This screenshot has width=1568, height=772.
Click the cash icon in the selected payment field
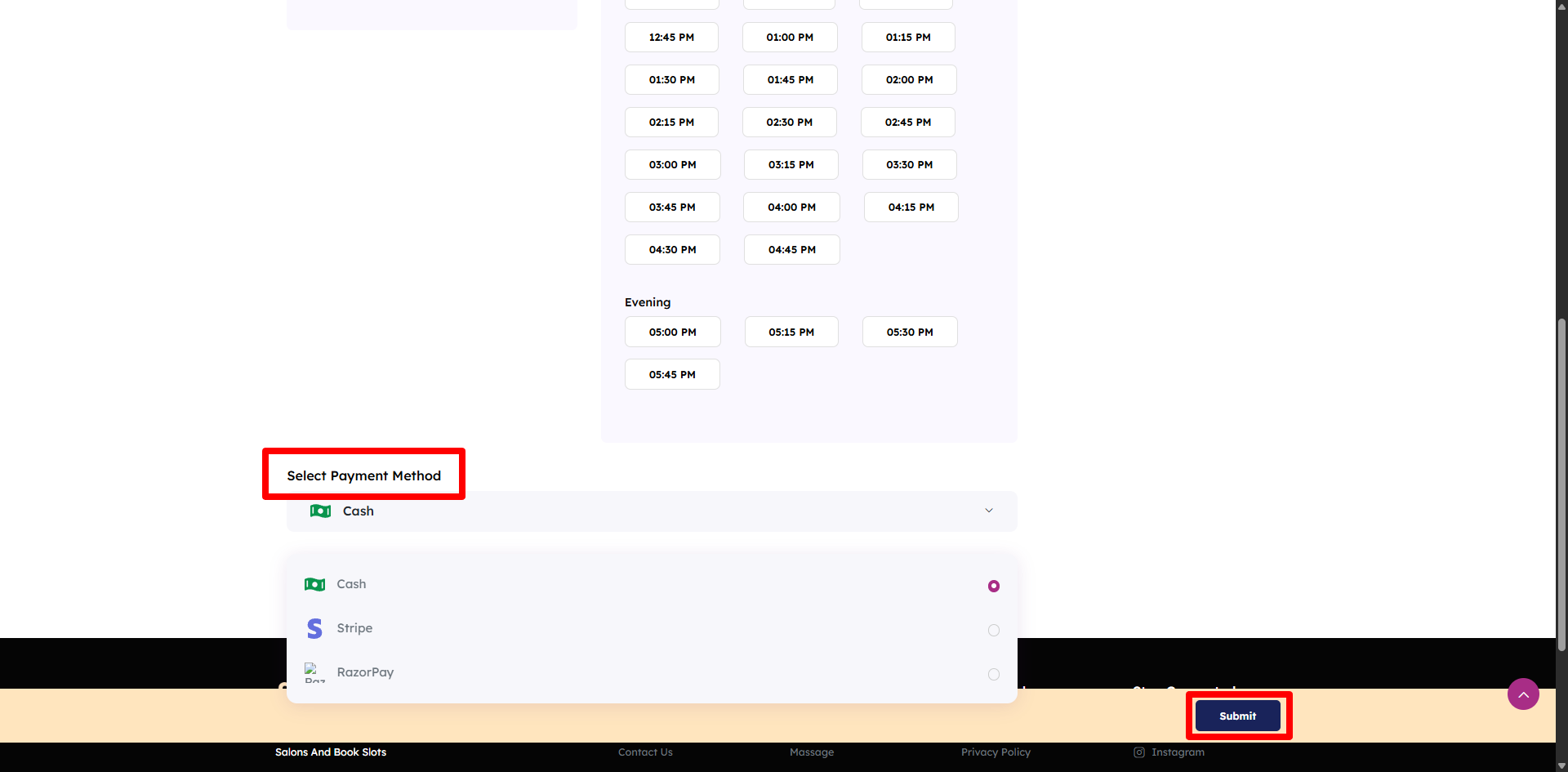pos(320,511)
